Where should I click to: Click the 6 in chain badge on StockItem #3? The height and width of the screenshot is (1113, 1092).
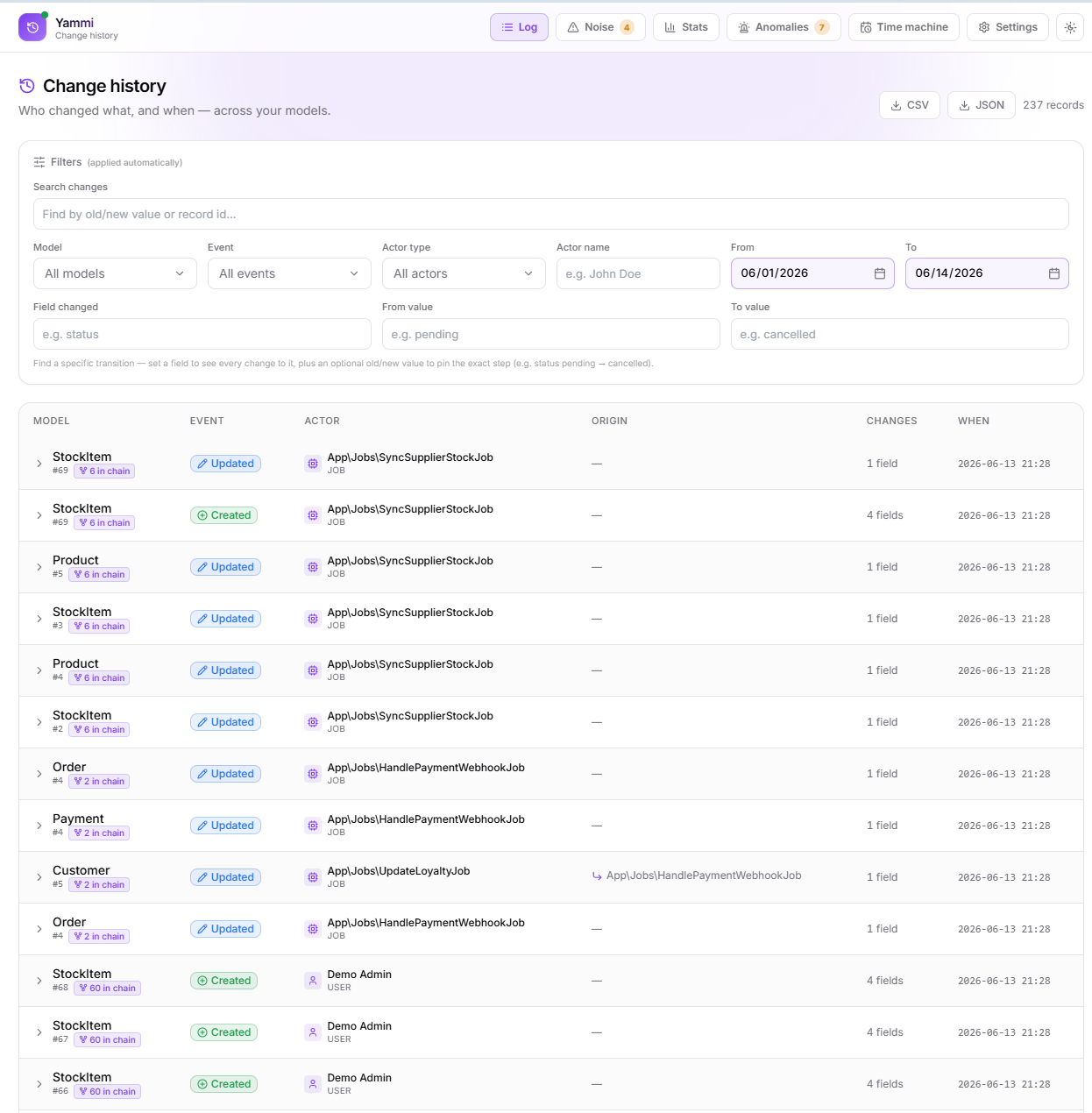pos(99,627)
